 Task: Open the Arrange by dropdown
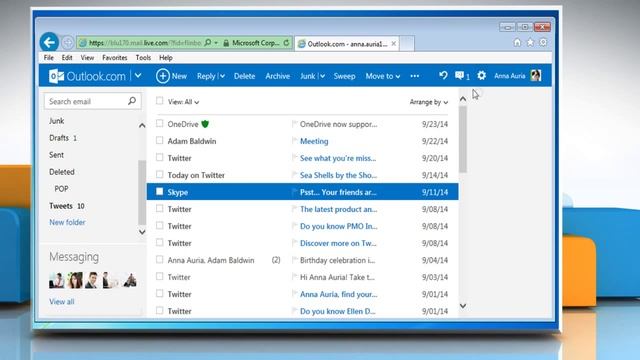point(429,102)
